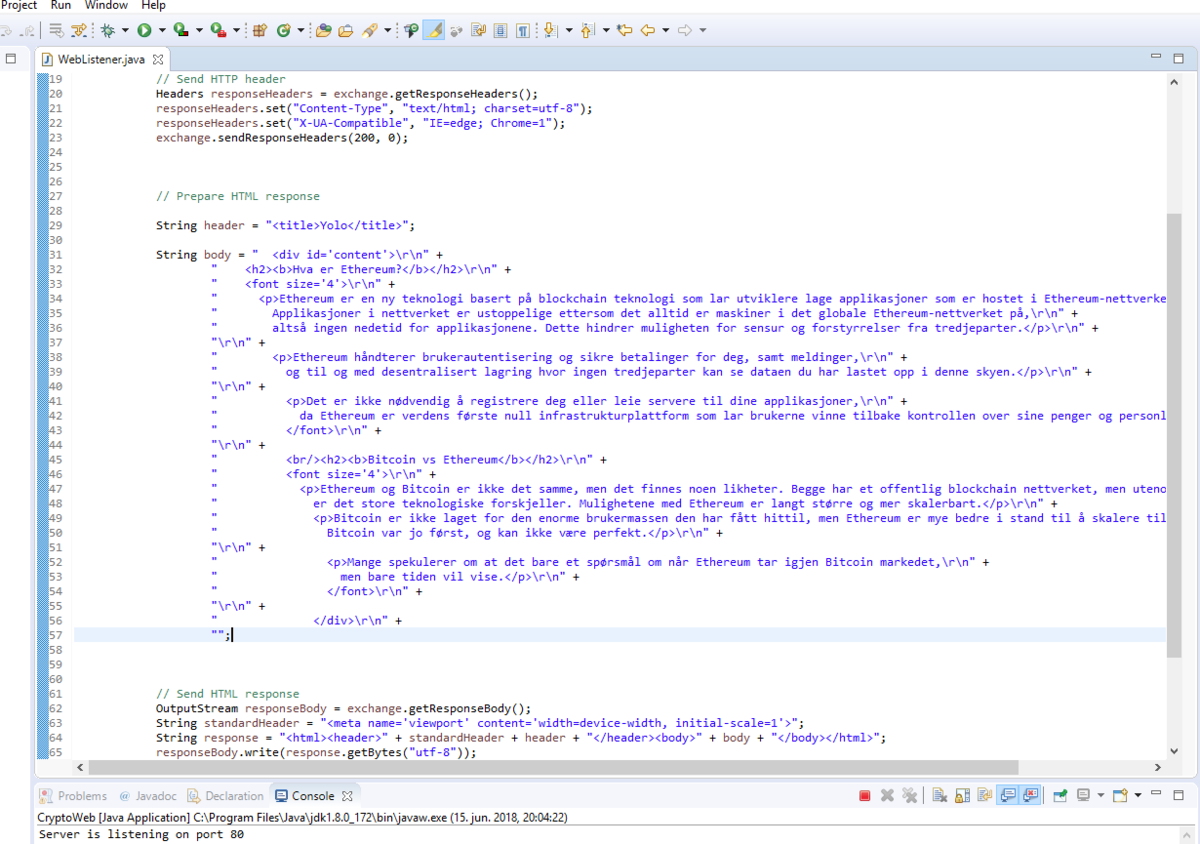The height and width of the screenshot is (844, 1200).
Task: Click the Debug bug icon
Action: pyautogui.click(x=108, y=30)
